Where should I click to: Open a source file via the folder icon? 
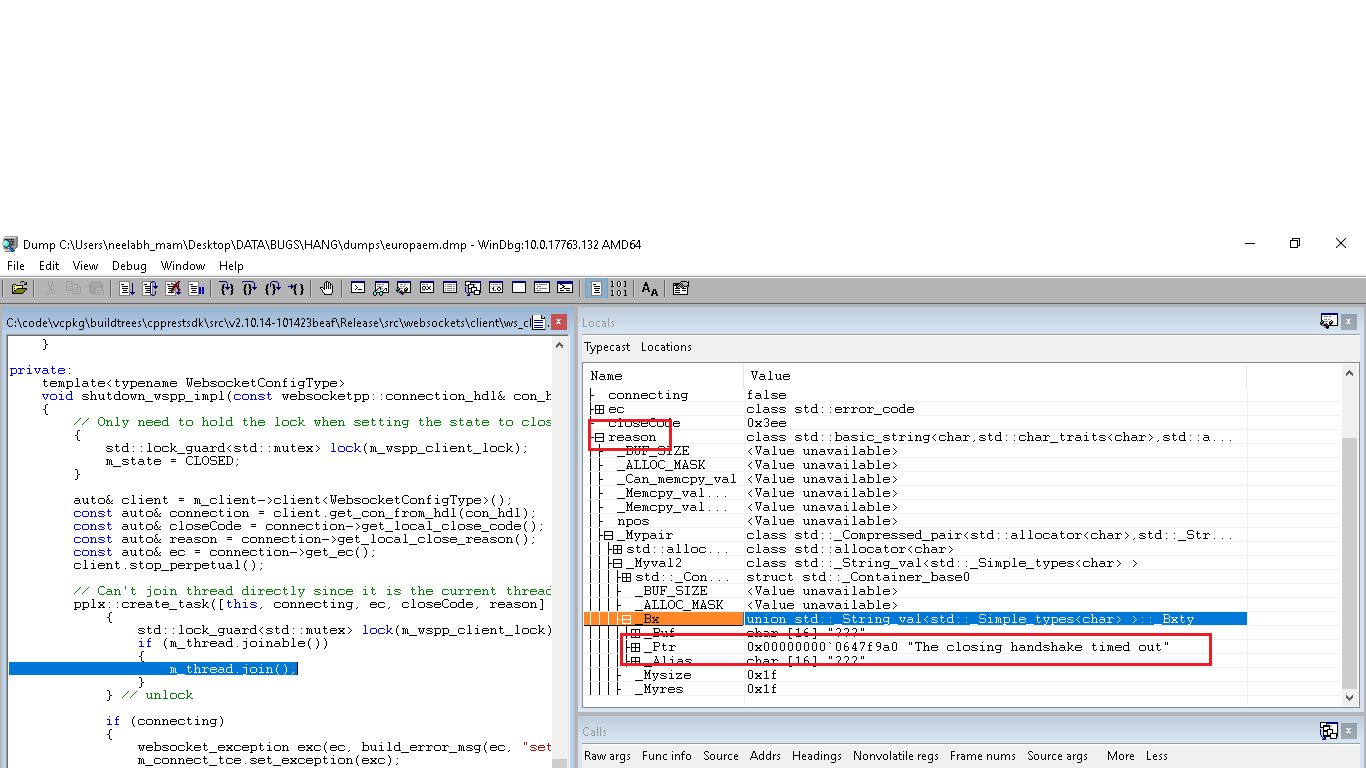pos(18,289)
